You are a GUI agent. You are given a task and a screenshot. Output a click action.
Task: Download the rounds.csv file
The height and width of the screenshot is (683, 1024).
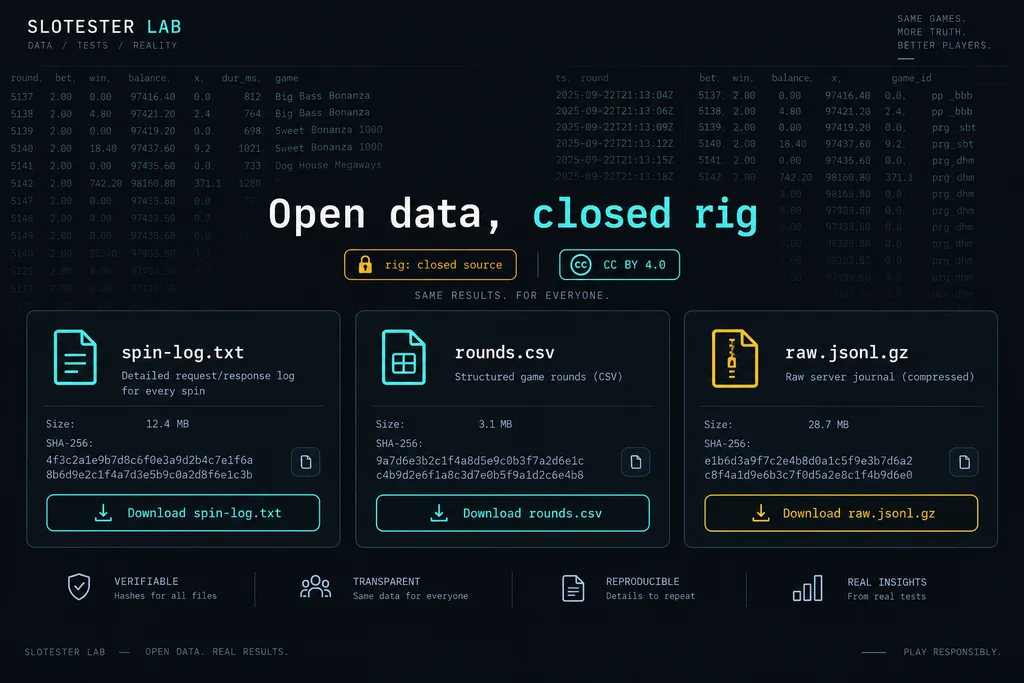tap(513, 513)
